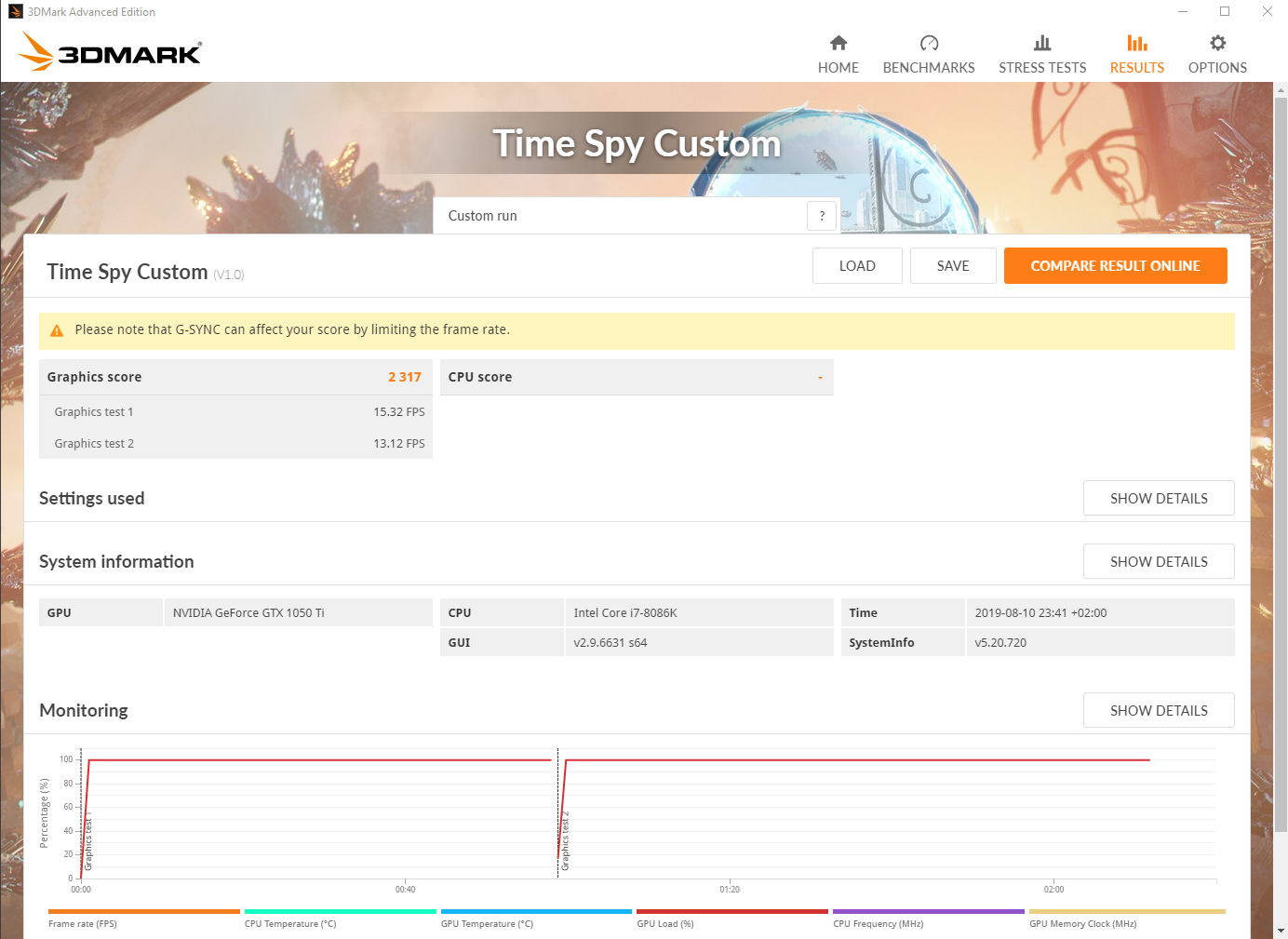Click the System information heading
Viewport: 1288px width, 939px height.
tap(116, 561)
